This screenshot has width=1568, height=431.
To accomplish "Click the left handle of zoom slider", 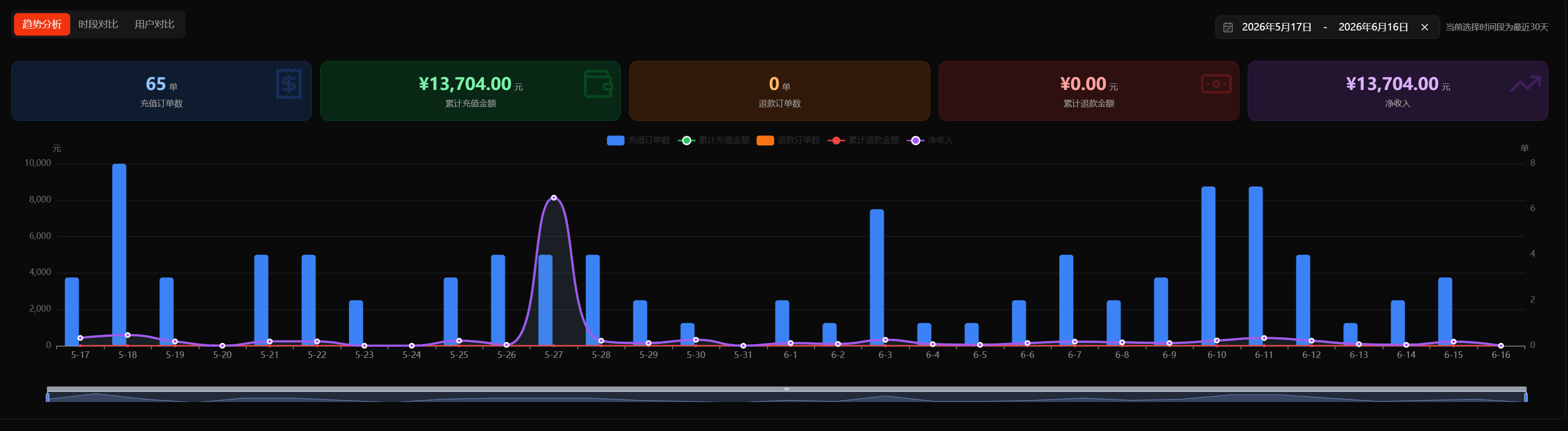I will pyautogui.click(x=47, y=398).
